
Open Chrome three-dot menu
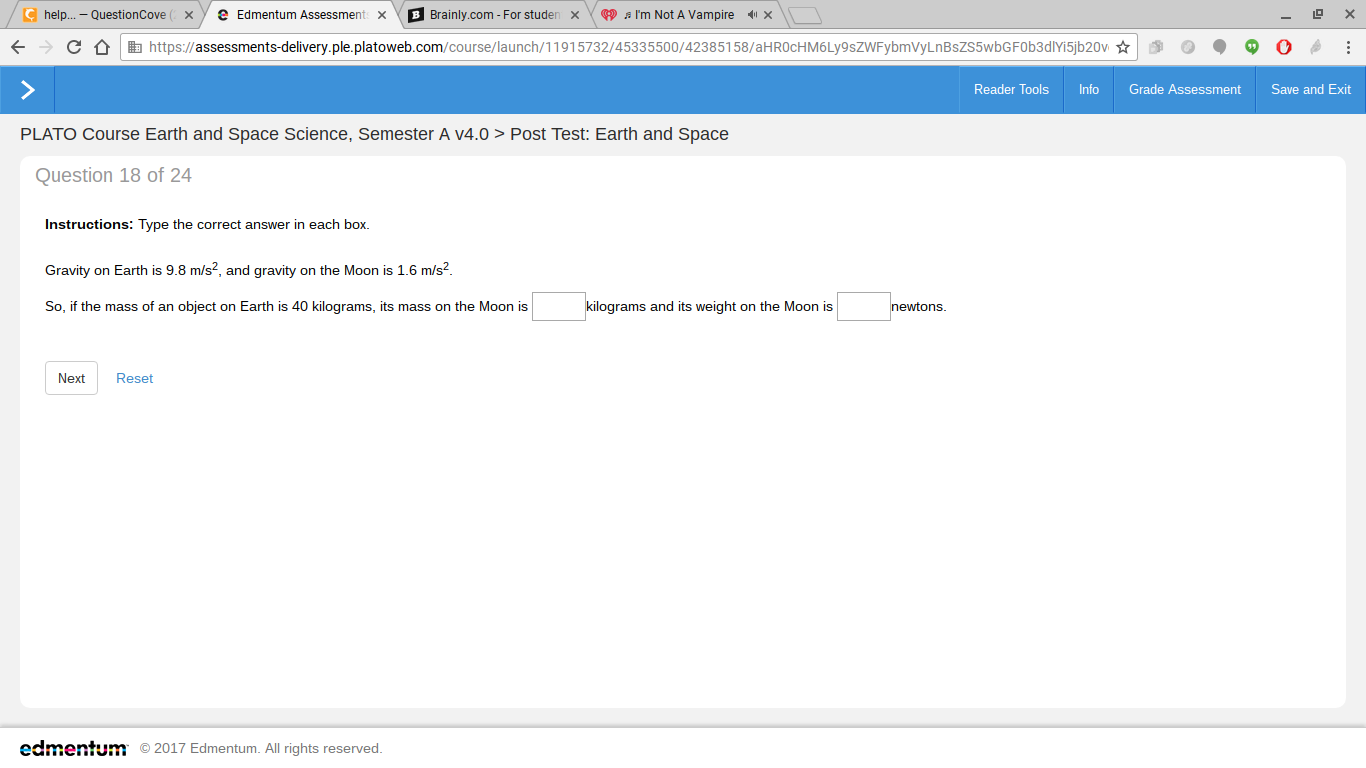click(1348, 47)
